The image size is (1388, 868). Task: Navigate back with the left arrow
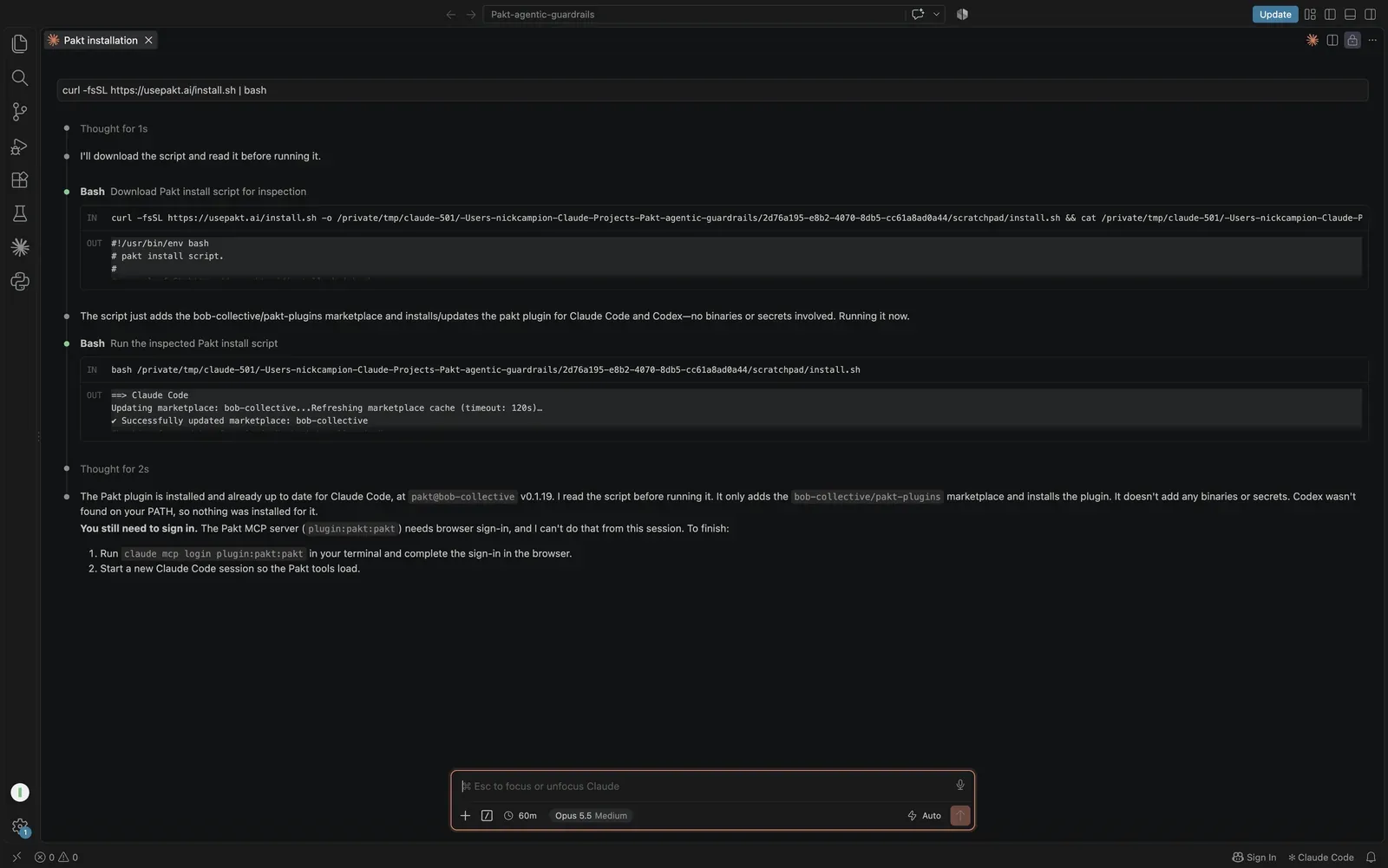pos(450,14)
